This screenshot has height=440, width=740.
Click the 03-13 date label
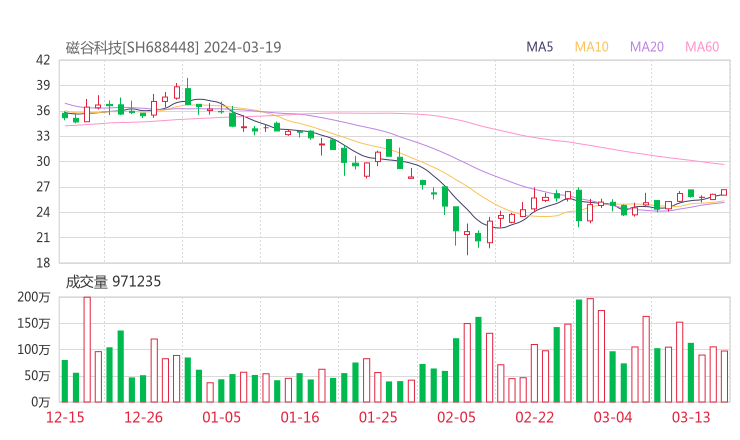[x=691, y=417]
